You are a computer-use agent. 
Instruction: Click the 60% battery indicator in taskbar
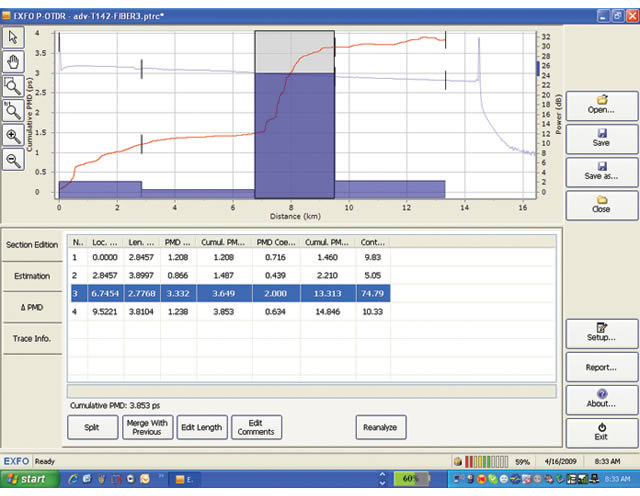tap(412, 478)
